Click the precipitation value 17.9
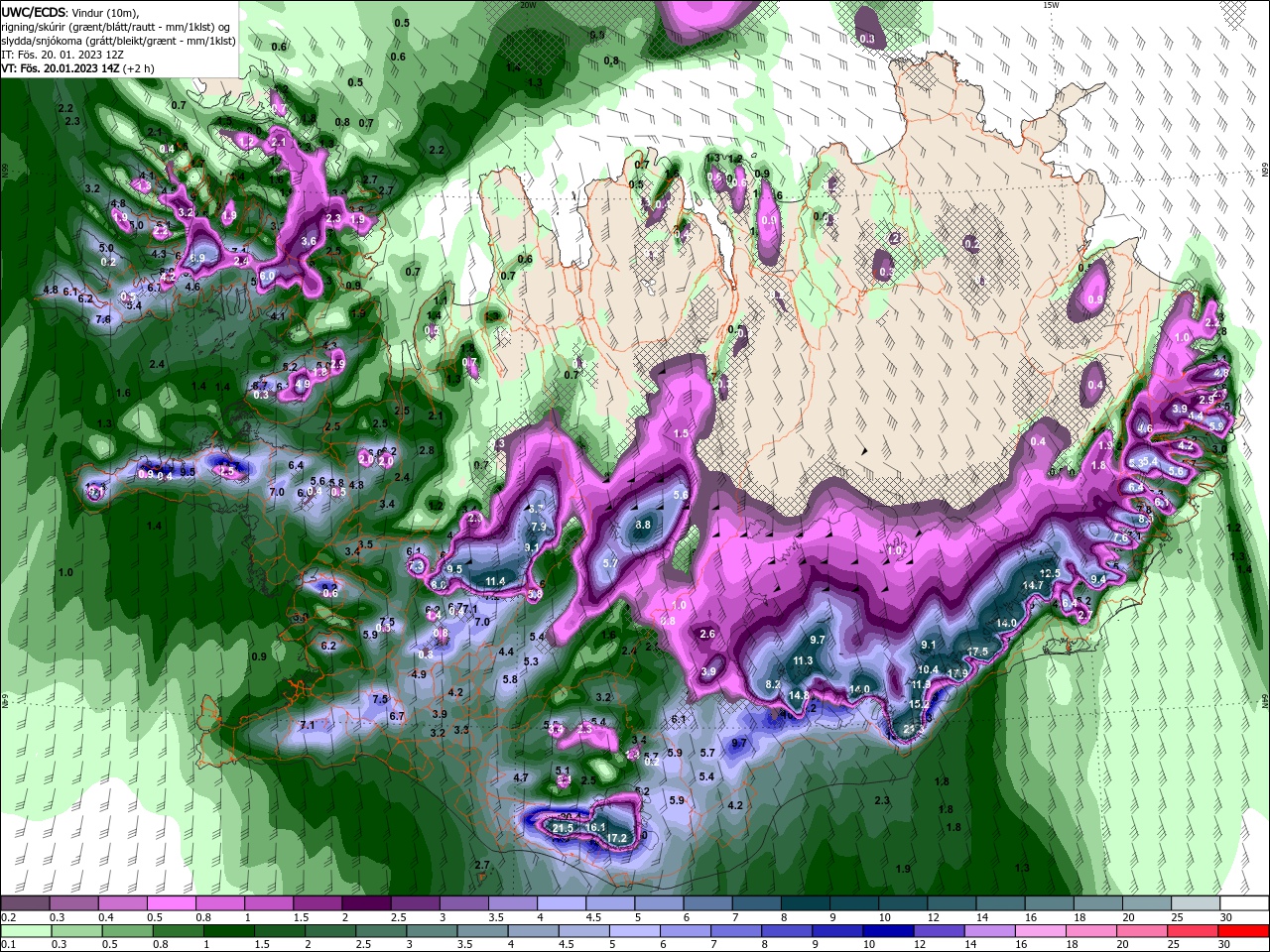The width and height of the screenshot is (1270, 952). 957,672
